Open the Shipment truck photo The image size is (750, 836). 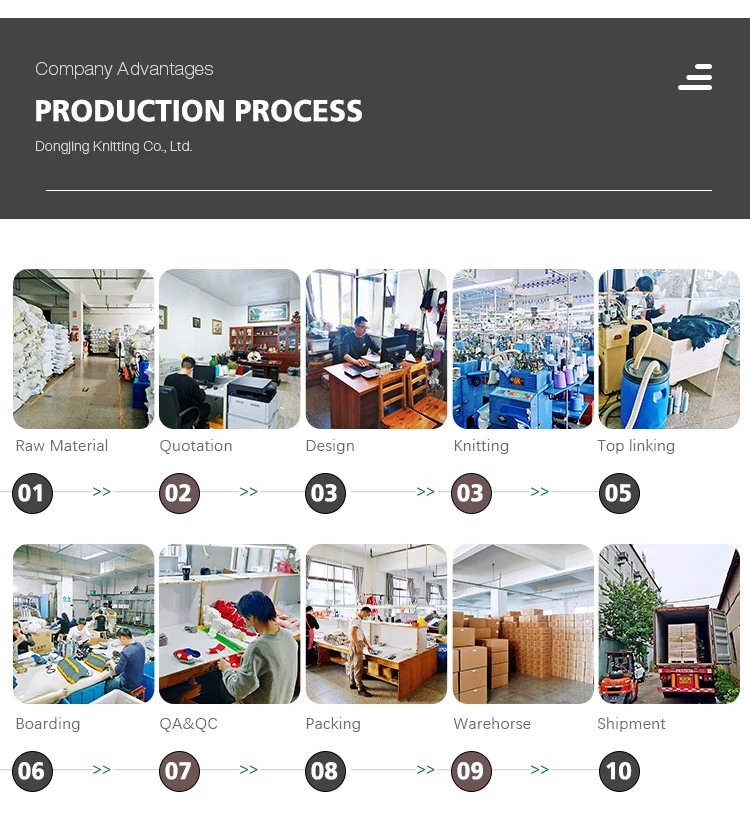[669, 624]
